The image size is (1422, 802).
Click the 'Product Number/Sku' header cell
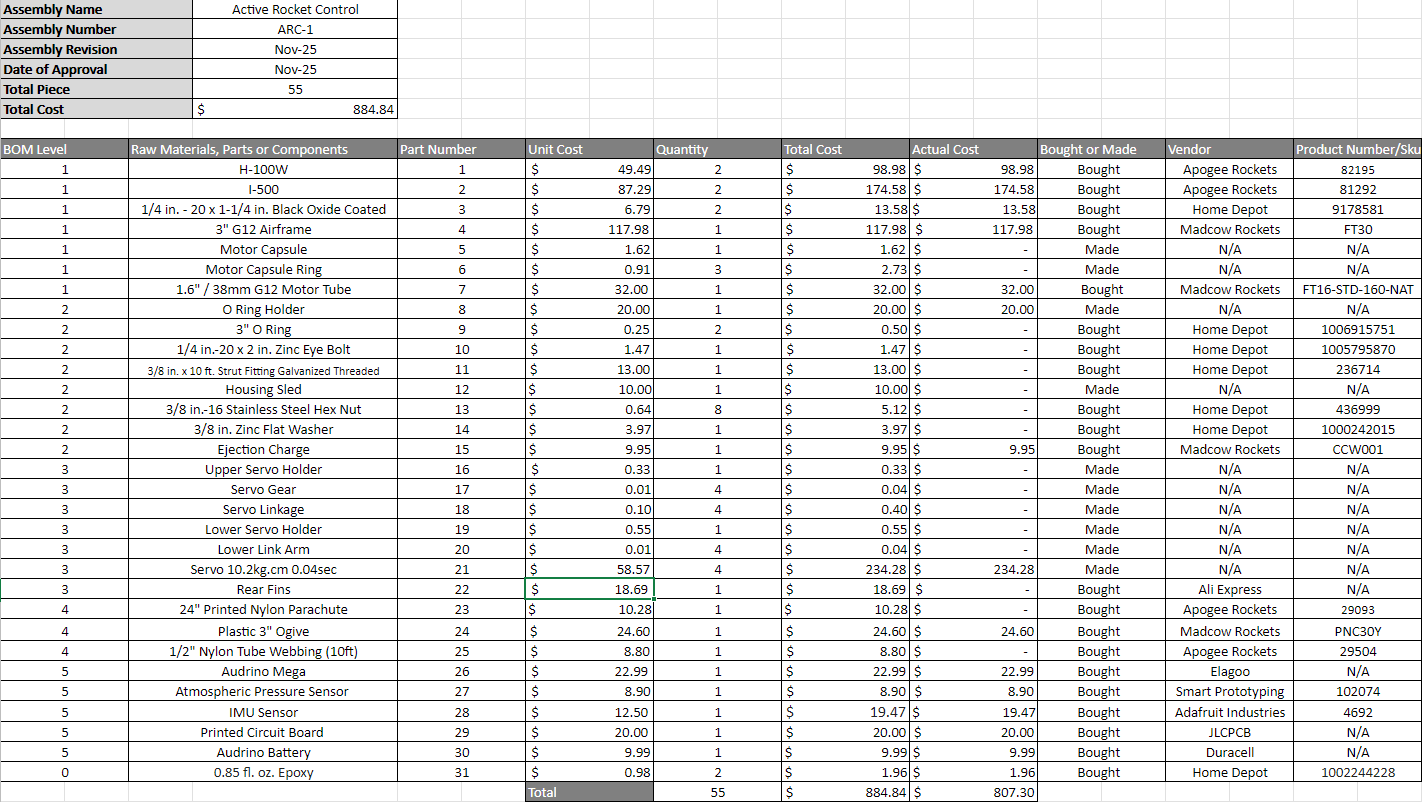point(1357,149)
